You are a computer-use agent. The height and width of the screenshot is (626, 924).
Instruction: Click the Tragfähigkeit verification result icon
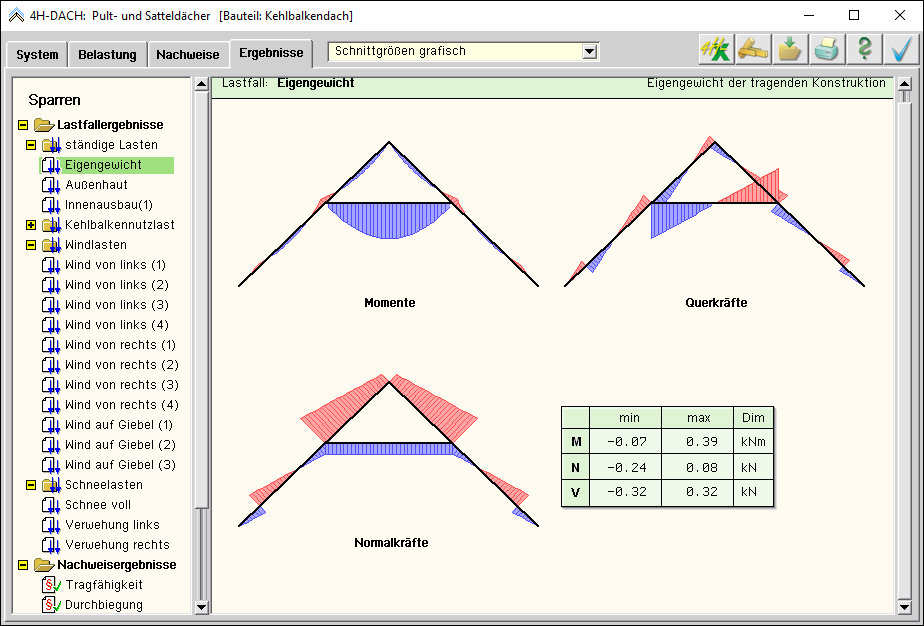tap(50, 585)
